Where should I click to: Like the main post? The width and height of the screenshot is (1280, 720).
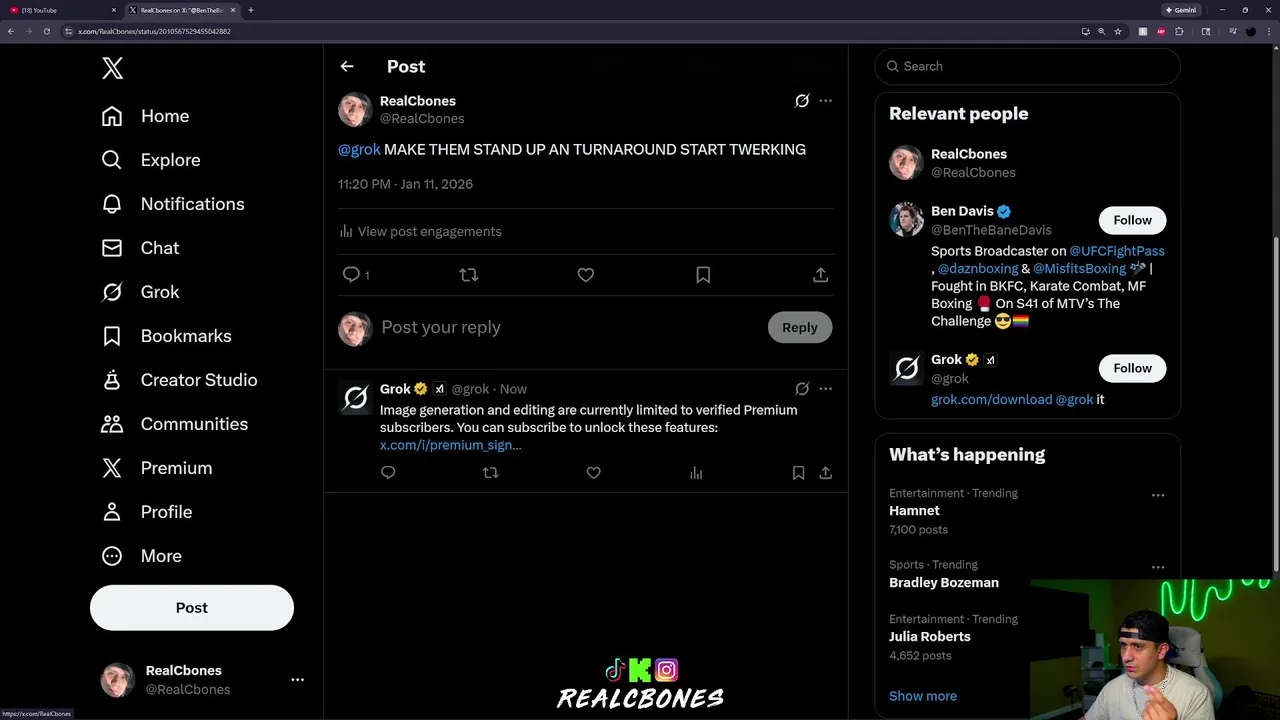[x=586, y=275]
